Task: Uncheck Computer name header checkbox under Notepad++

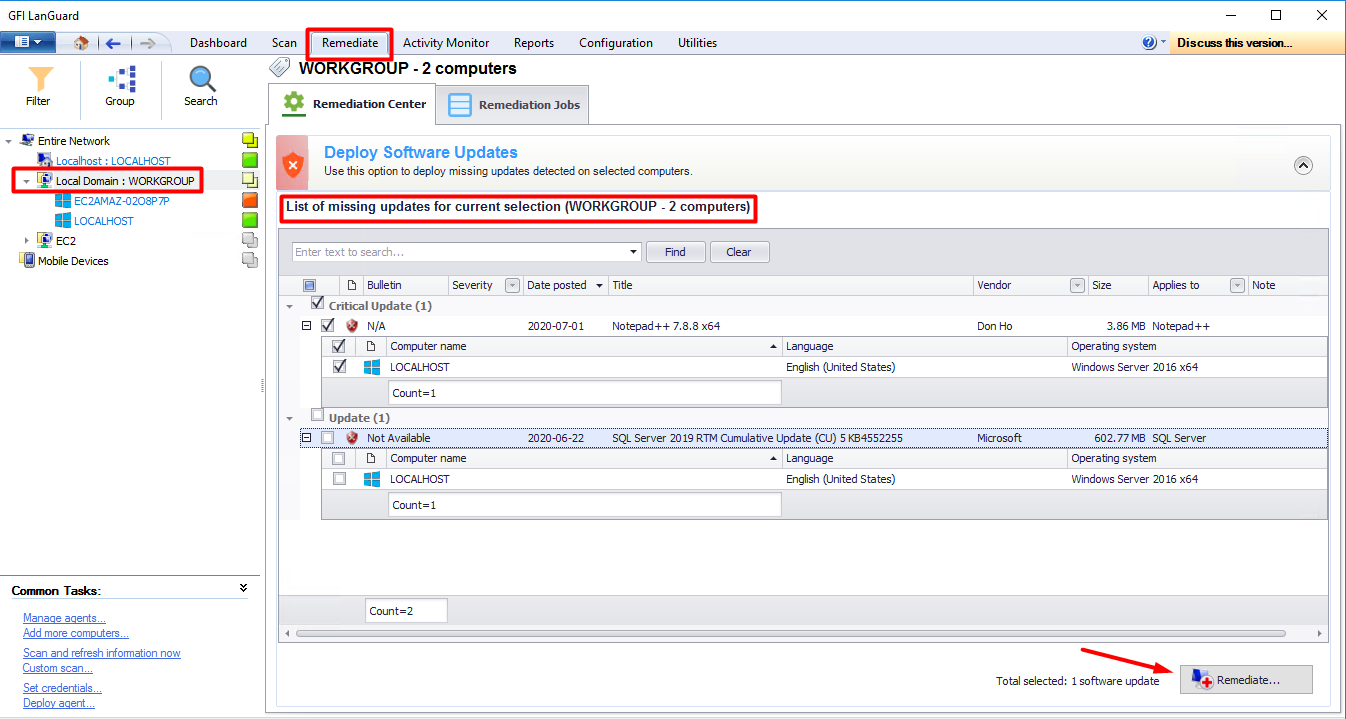Action: pos(339,346)
